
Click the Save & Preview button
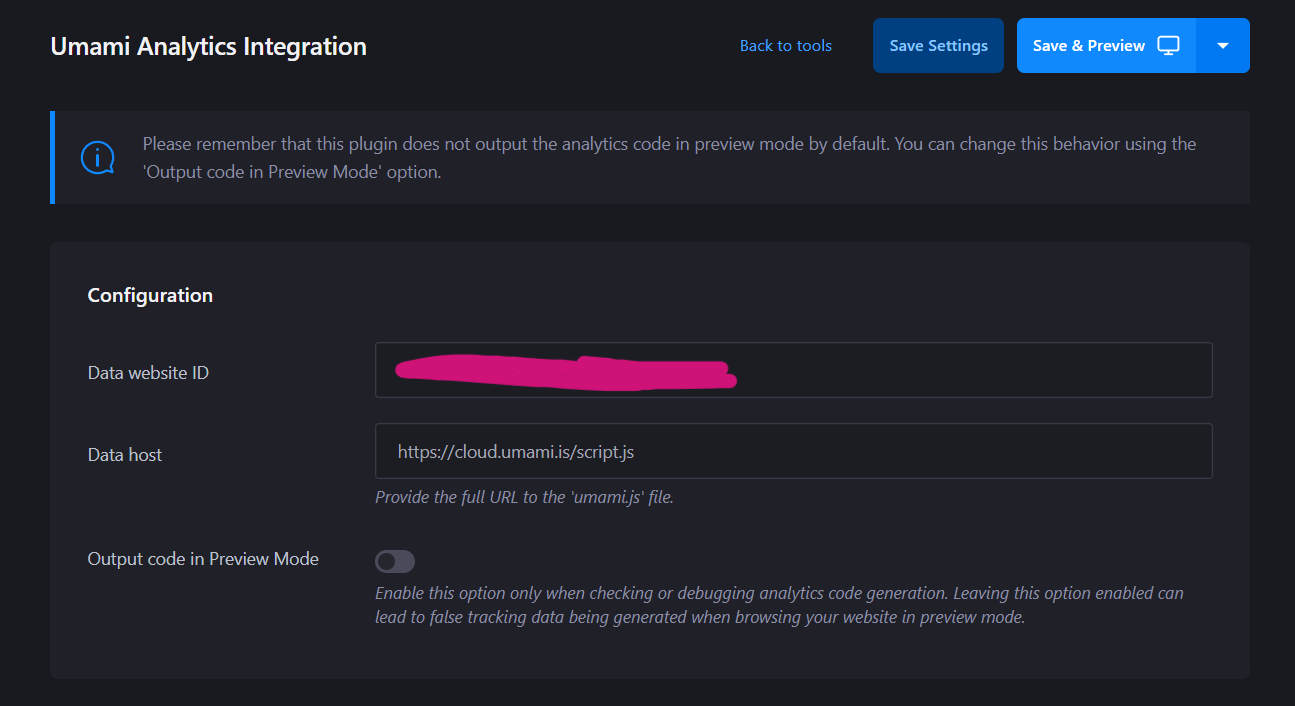click(x=1106, y=45)
